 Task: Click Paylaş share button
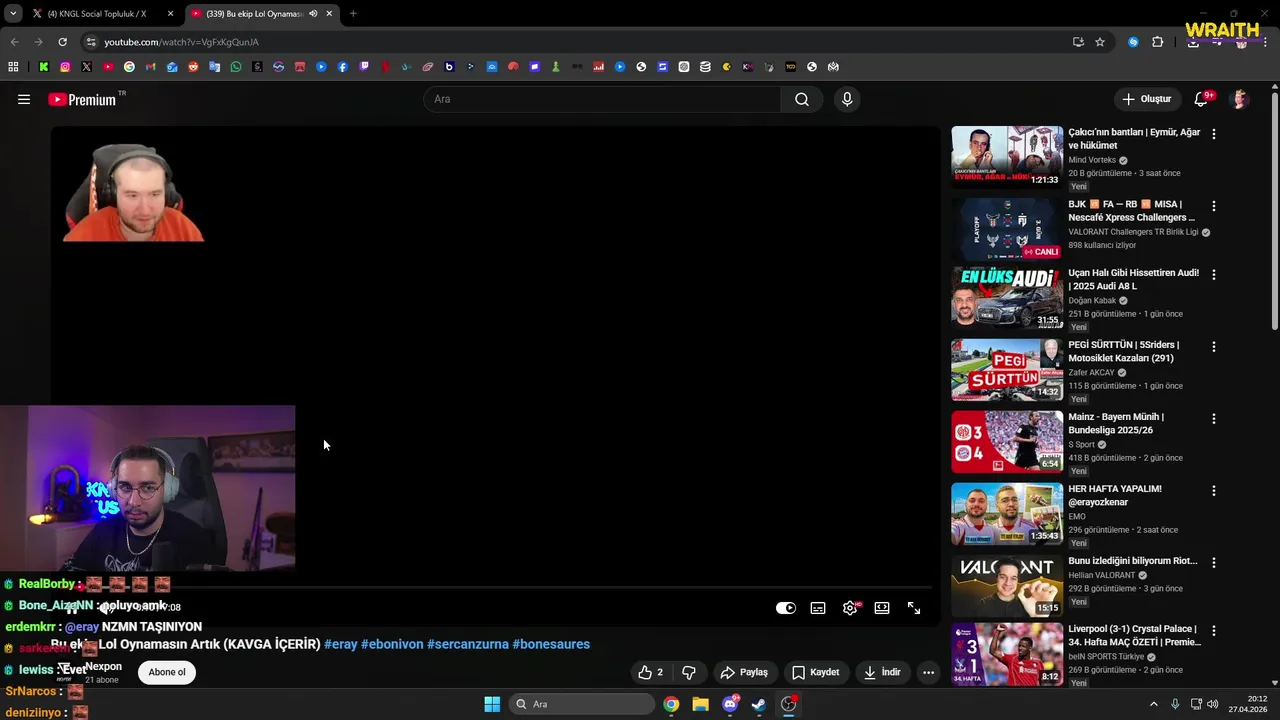745,672
